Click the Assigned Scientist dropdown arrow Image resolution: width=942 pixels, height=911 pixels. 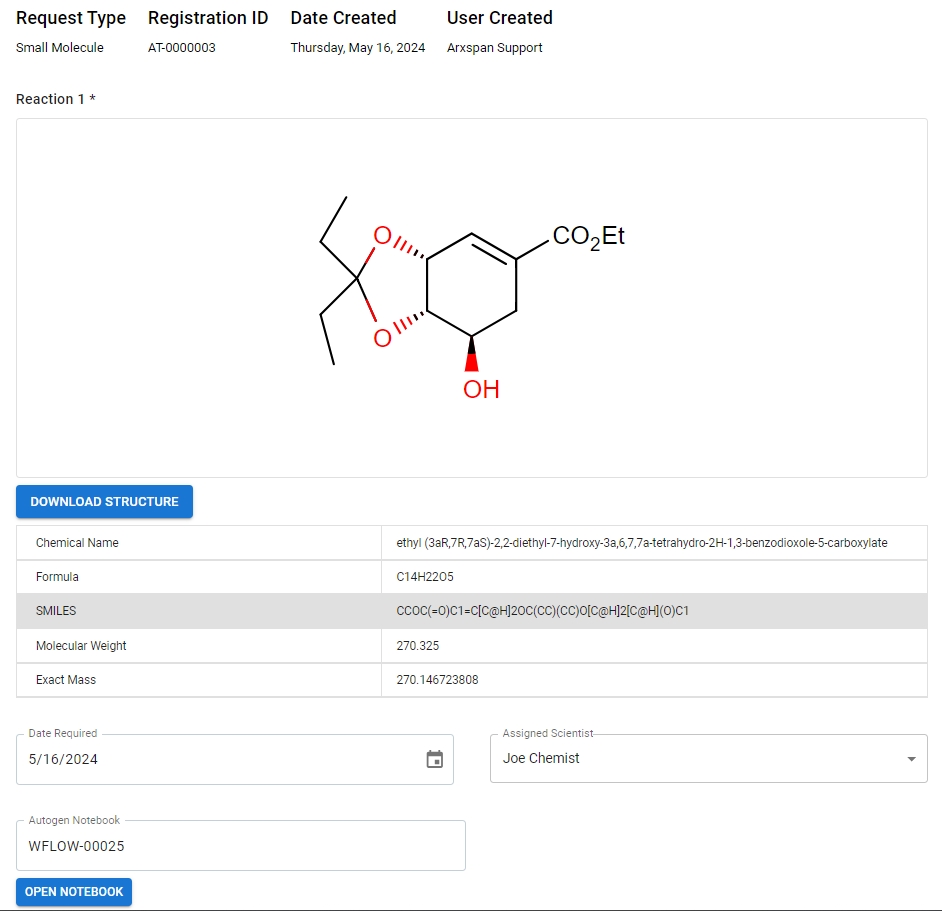pos(911,759)
